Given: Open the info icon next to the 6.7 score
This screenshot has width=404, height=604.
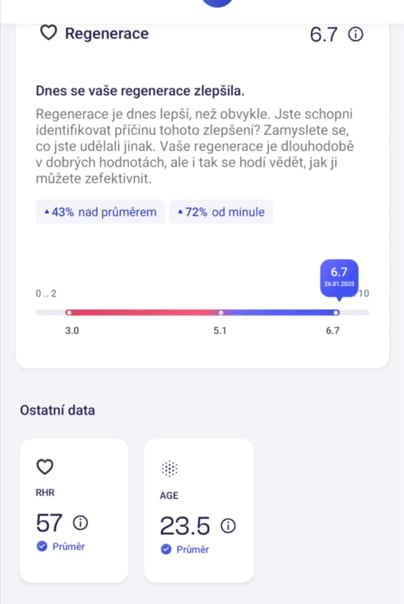Looking at the screenshot, I should (355, 34).
